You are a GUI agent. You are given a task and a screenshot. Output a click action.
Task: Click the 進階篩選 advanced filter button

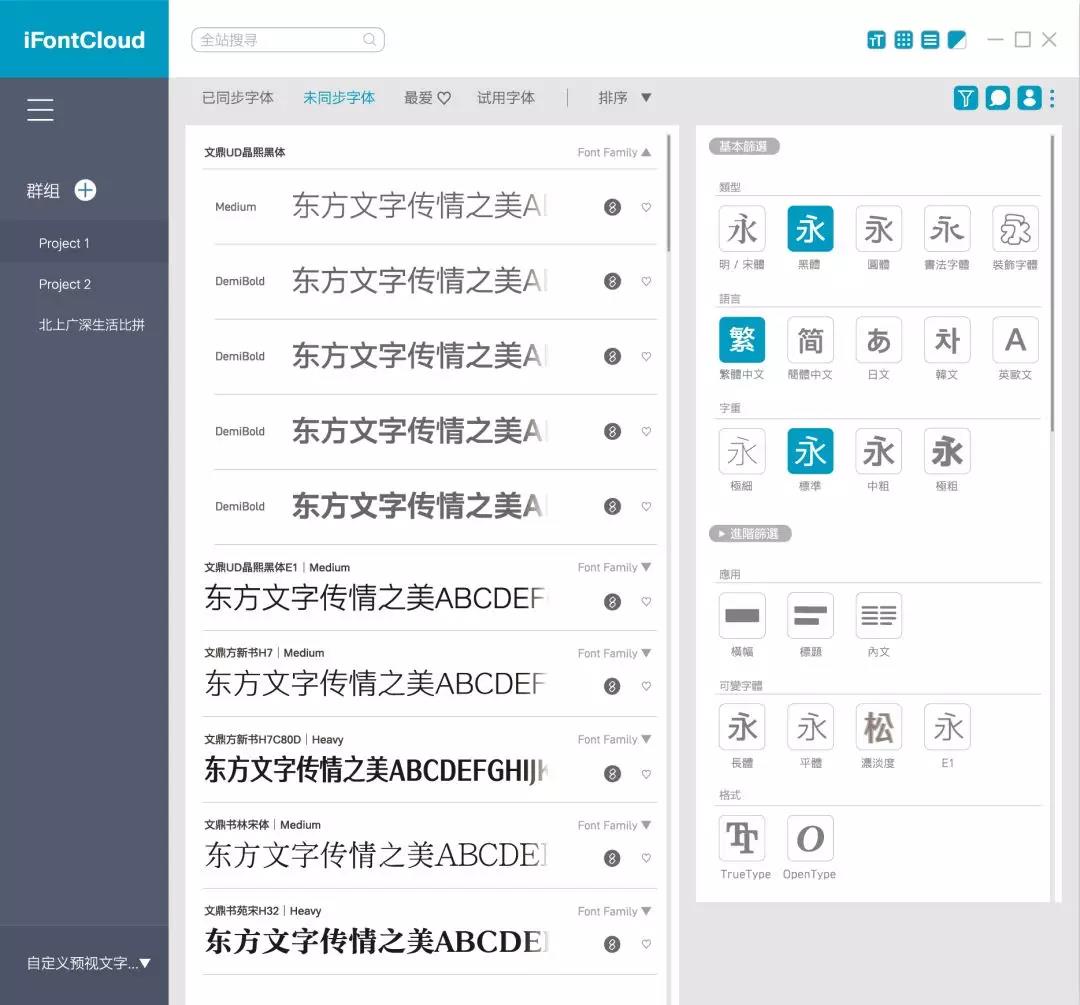pos(750,534)
